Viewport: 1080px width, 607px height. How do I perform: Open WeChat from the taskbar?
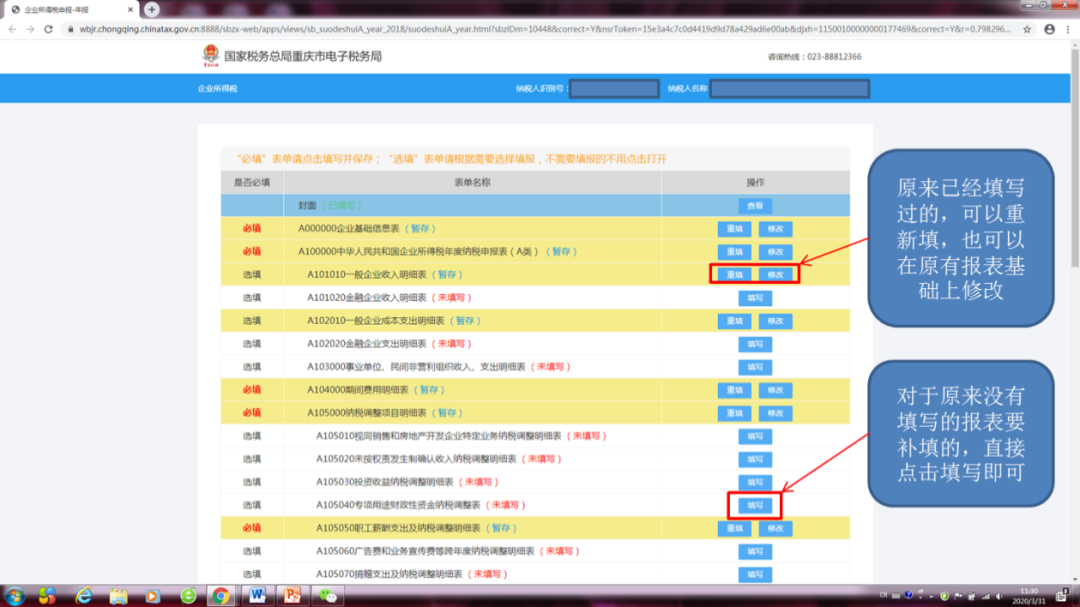(327, 596)
